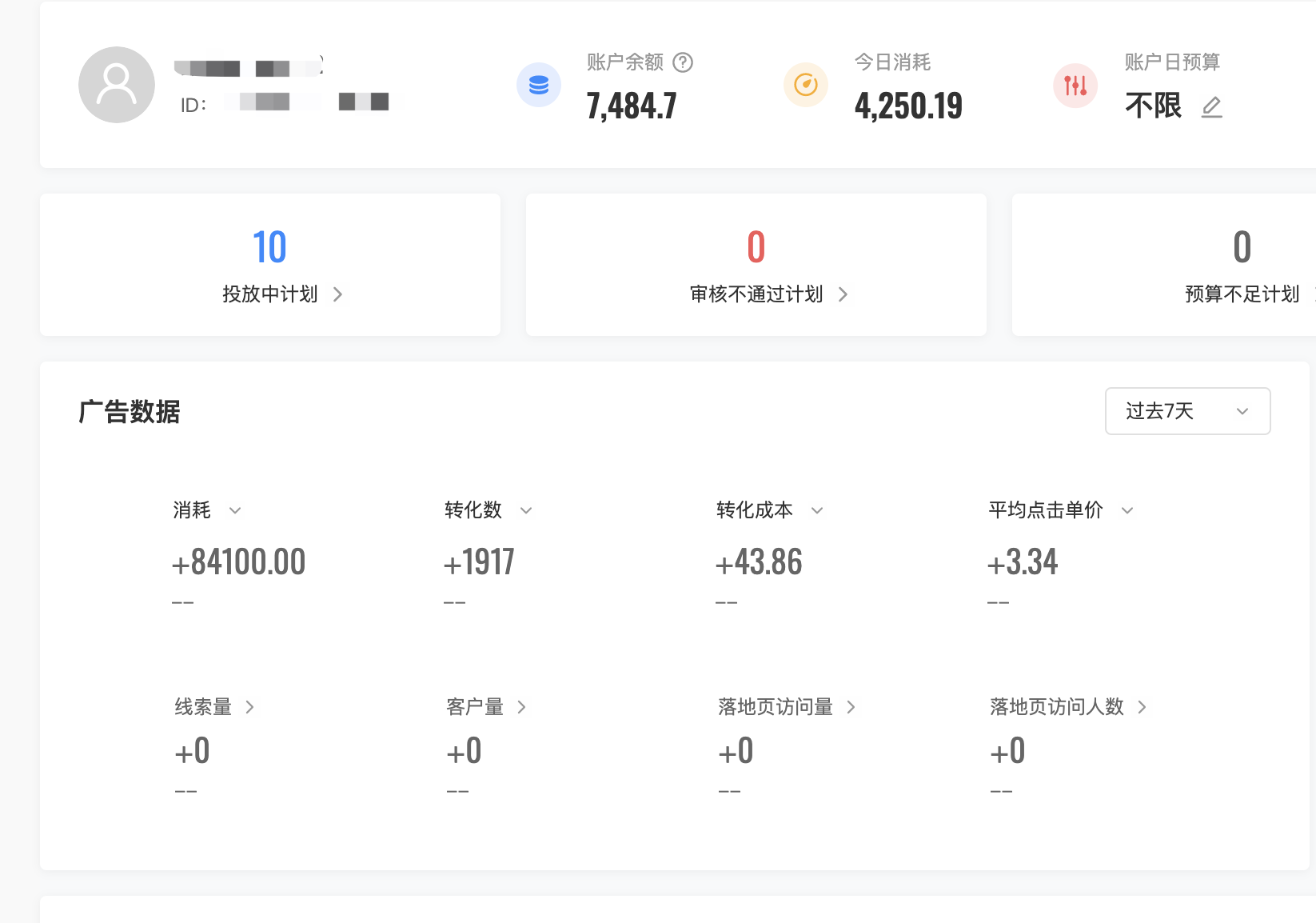Open 线索量 detail arrow

[249, 707]
